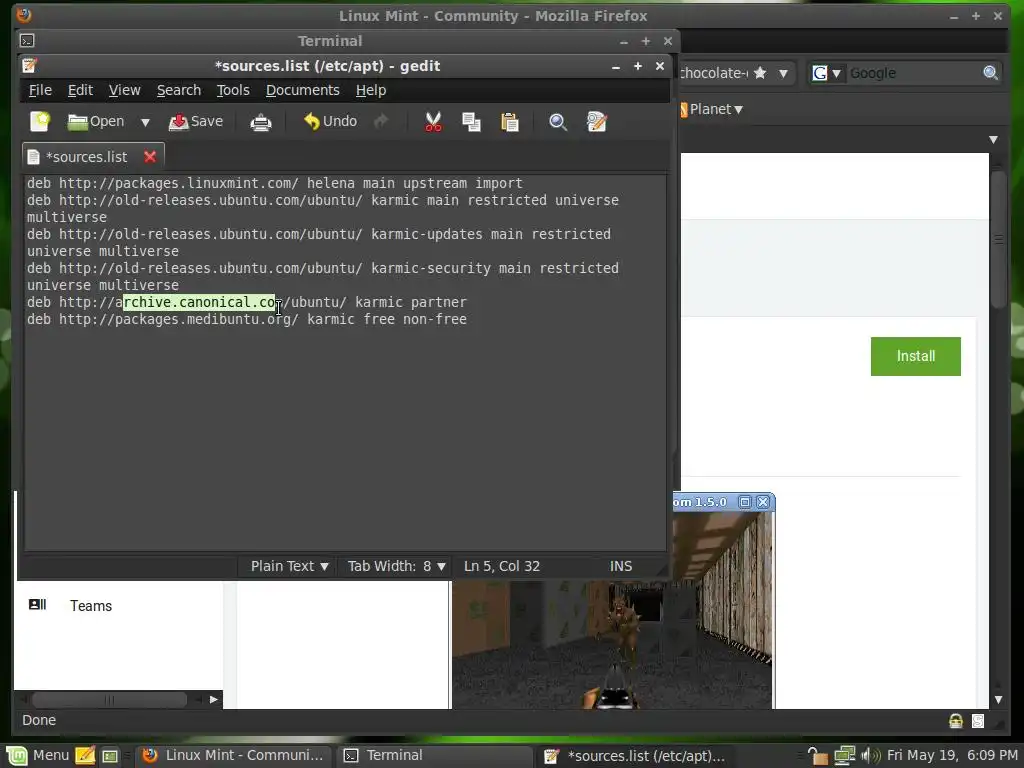1024x768 pixels.
Task: Click the scroll down arrow in Firefox
Action: [x=998, y=699]
